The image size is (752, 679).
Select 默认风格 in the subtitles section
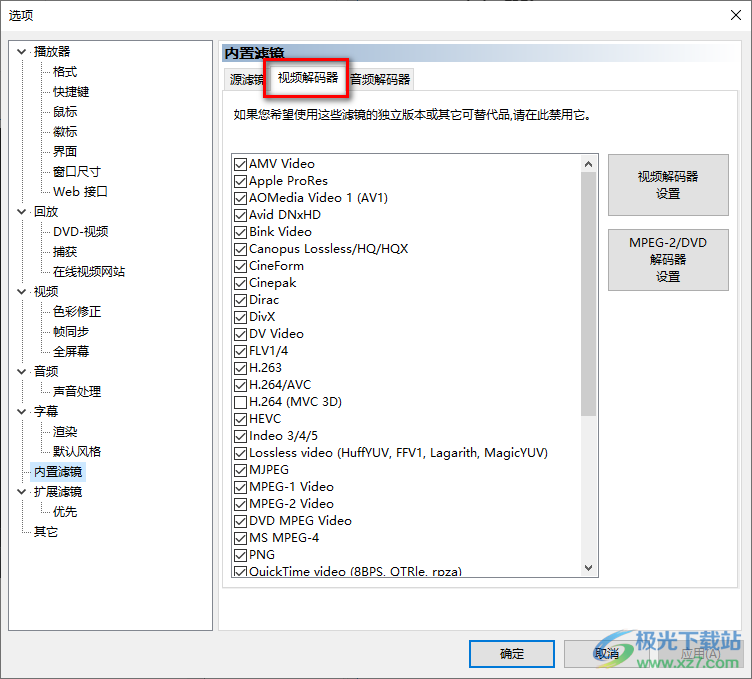point(77,452)
